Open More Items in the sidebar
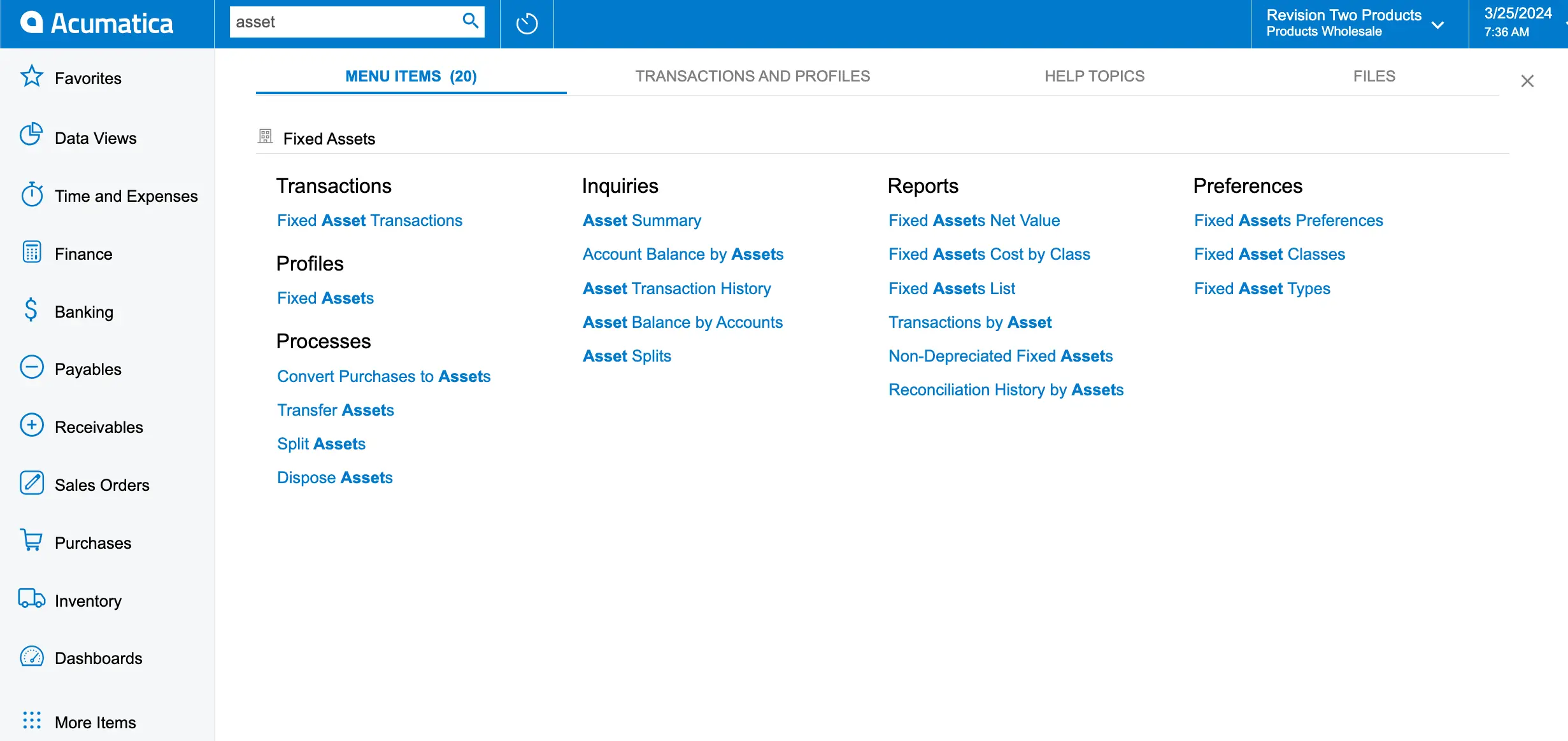The width and height of the screenshot is (1568, 741). coord(96,723)
